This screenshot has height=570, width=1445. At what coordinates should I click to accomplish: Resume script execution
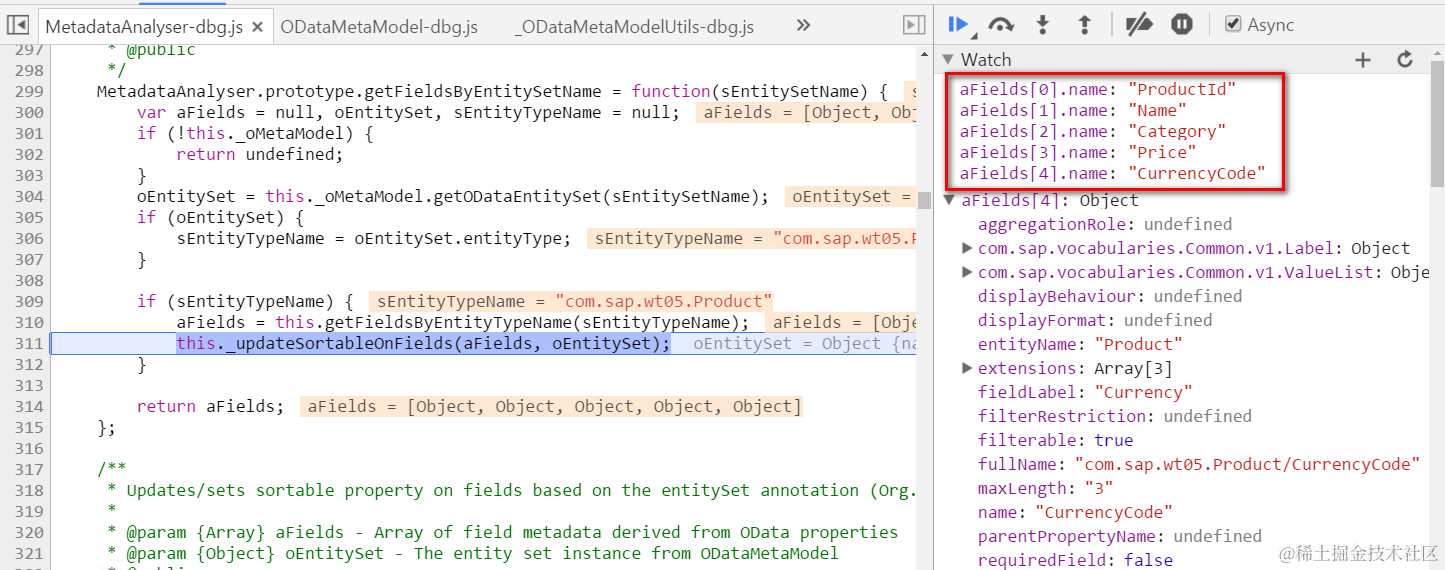(x=958, y=24)
